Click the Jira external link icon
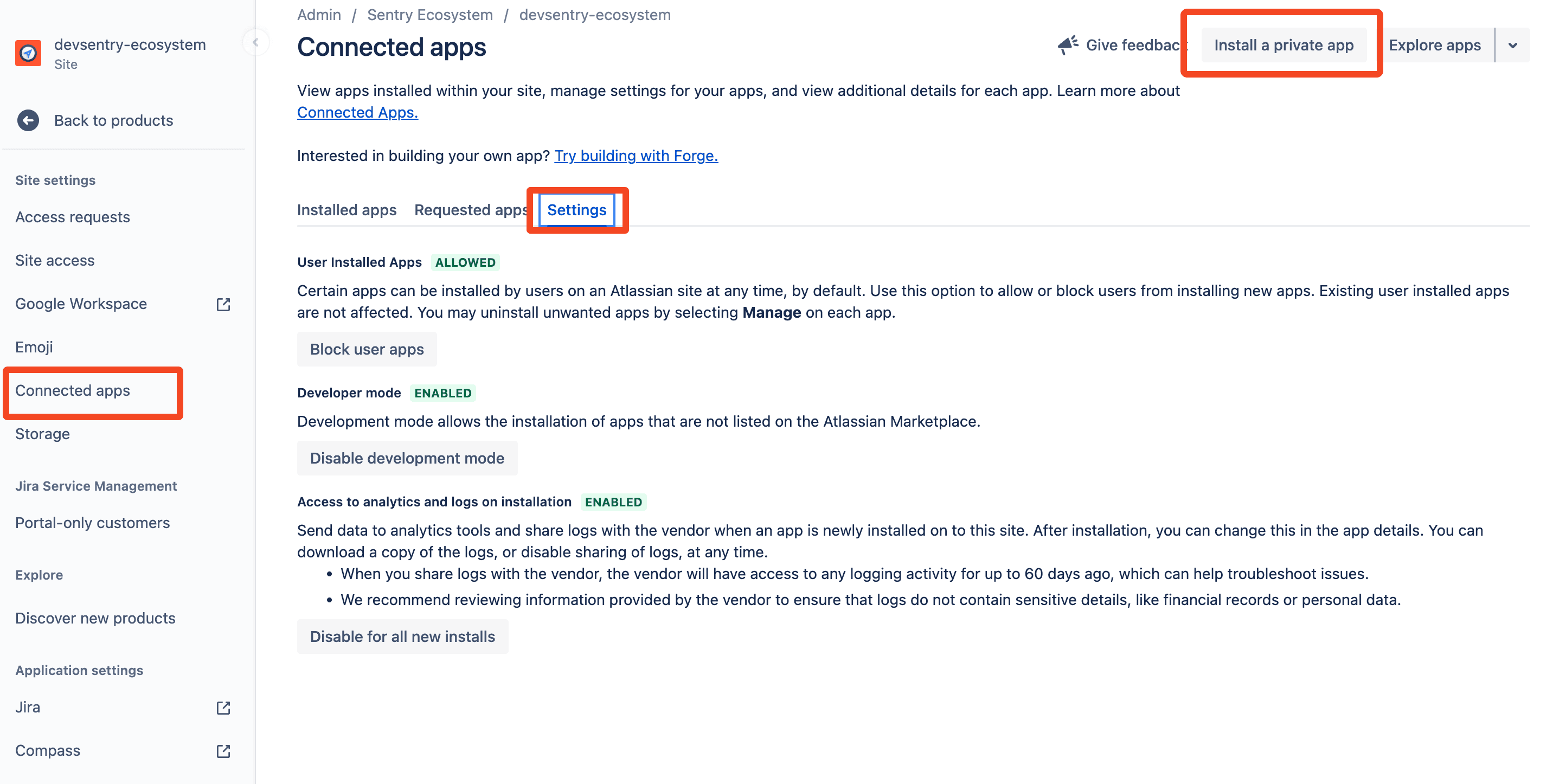Screen dimensions: 1553x784 tap(223, 708)
